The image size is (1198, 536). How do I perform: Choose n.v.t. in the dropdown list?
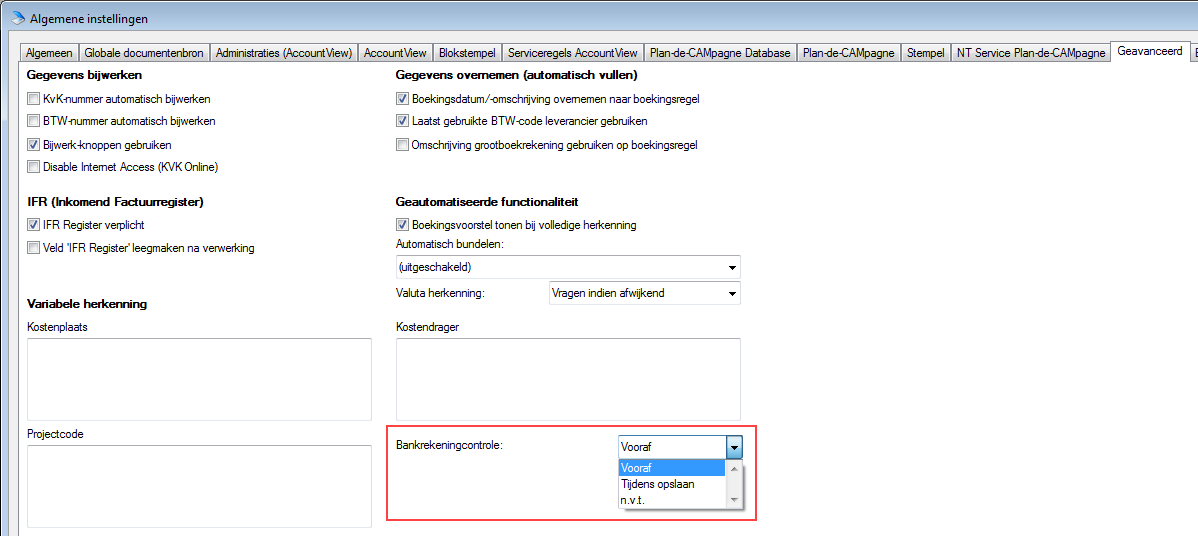(x=671, y=499)
